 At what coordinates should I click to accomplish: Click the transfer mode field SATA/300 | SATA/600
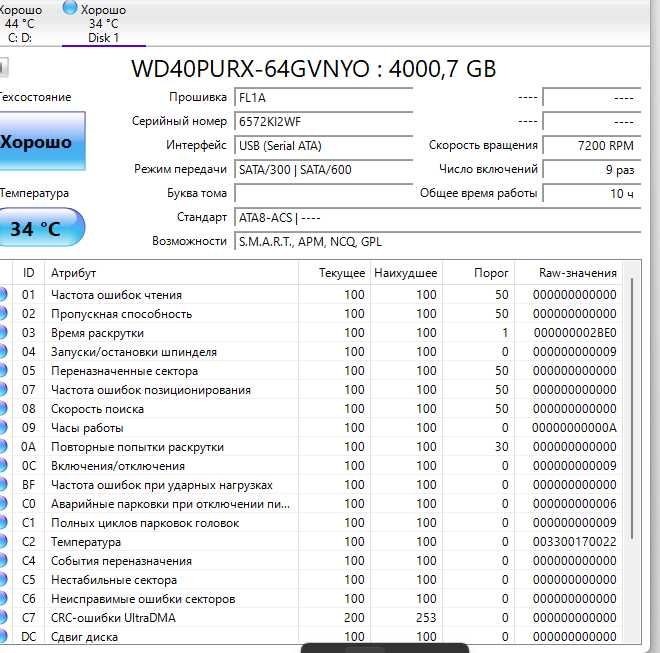(323, 170)
